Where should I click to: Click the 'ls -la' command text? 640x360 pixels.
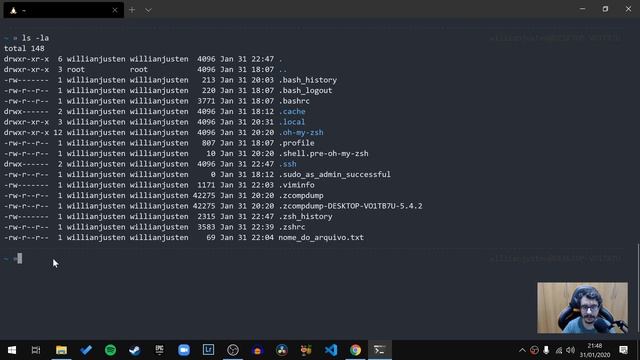pos(36,38)
